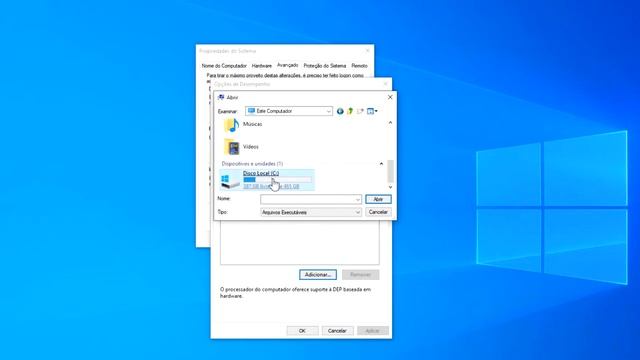This screenshot has width=640, height=360.
Task: Click Cancelar in Opções de Desempenho window
Action: [337, 331]
